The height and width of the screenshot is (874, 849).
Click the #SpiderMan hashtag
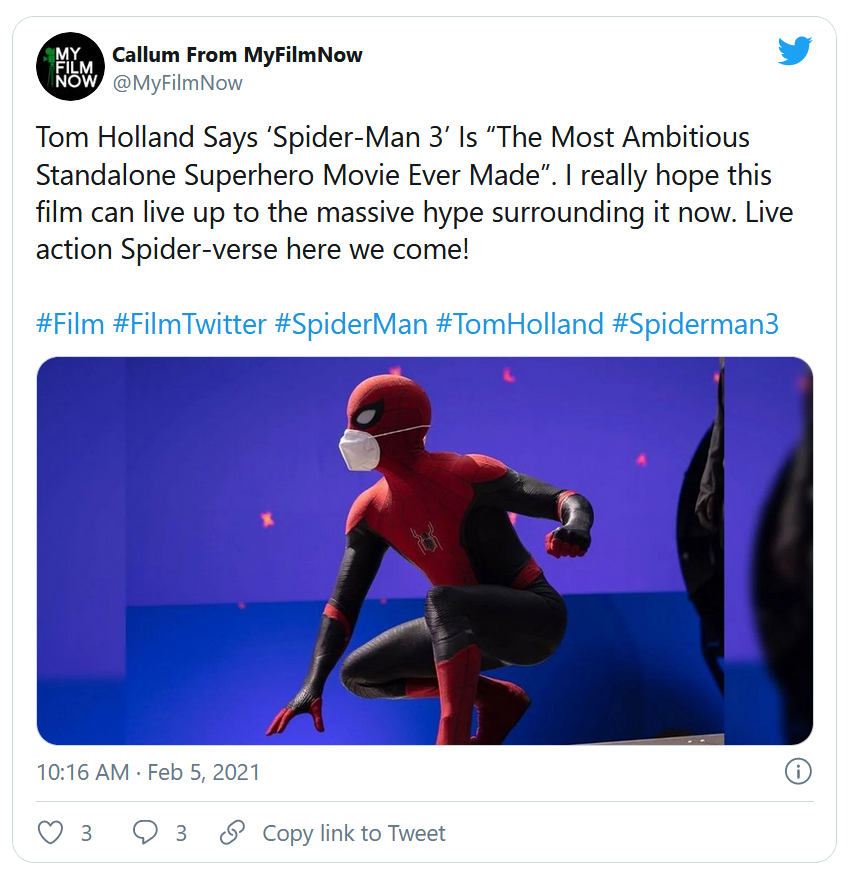[x=351, y=324]
